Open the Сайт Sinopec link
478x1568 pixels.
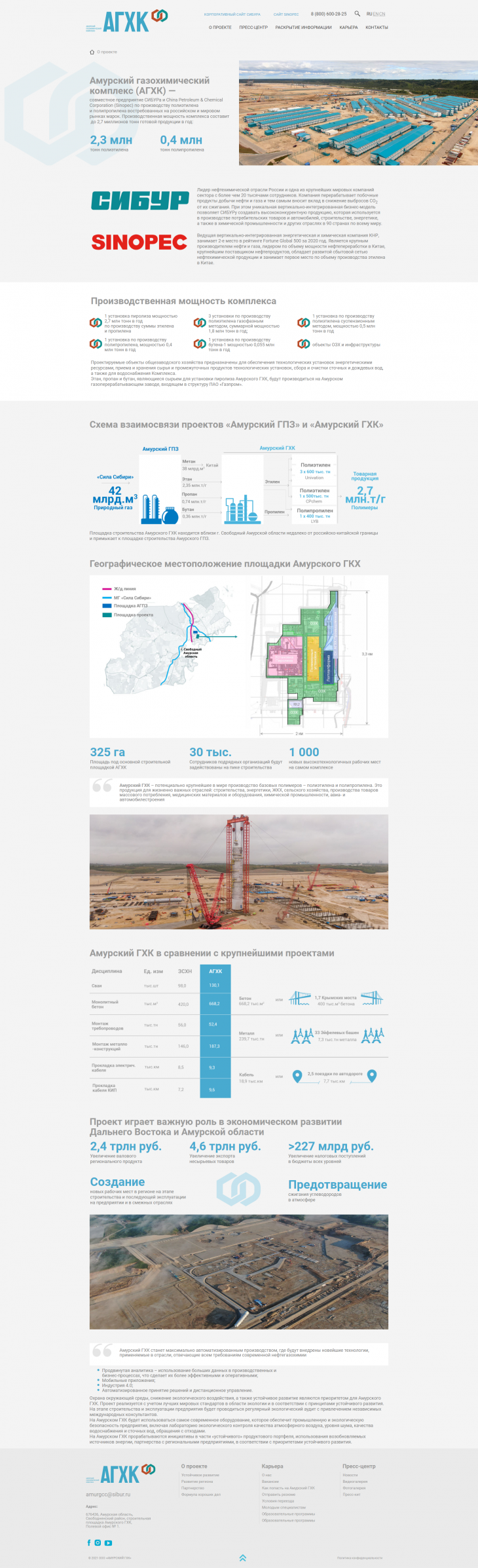pos(286,14)
